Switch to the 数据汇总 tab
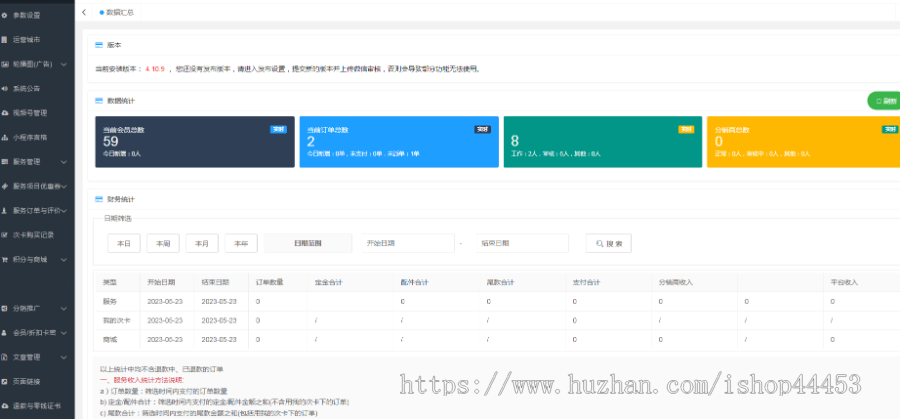900x419 pixels. 117,12
